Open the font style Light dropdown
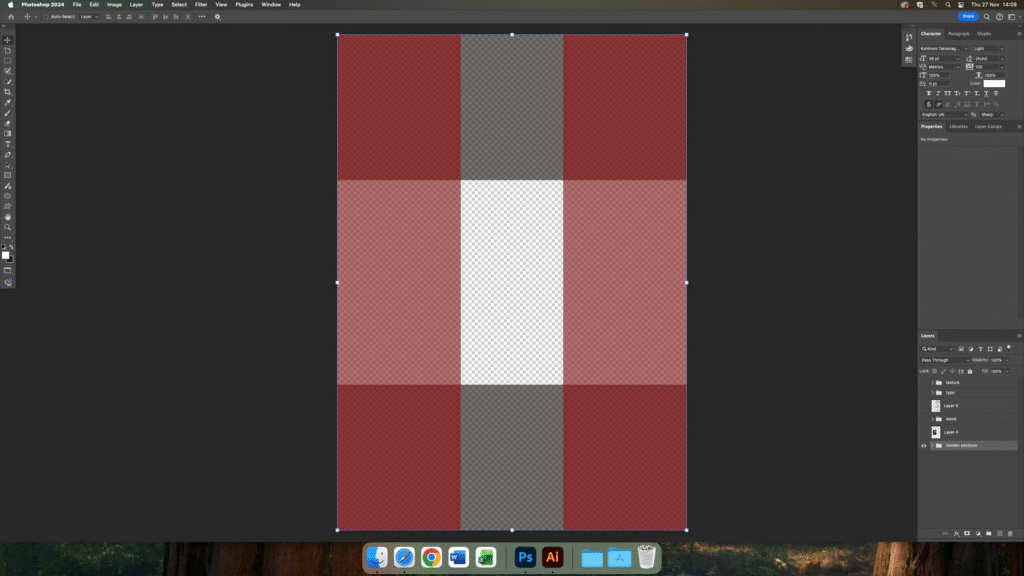 click(x=990, y=48)
